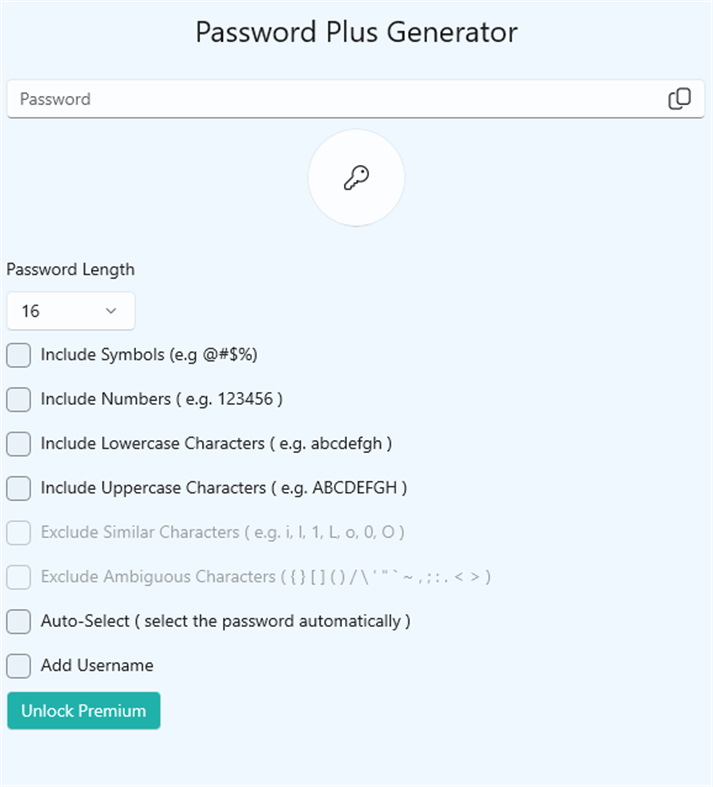713x787 pixels.
Task: Toggle the Include Uppercase Characters checkbox
Action: tap(19, 488)
